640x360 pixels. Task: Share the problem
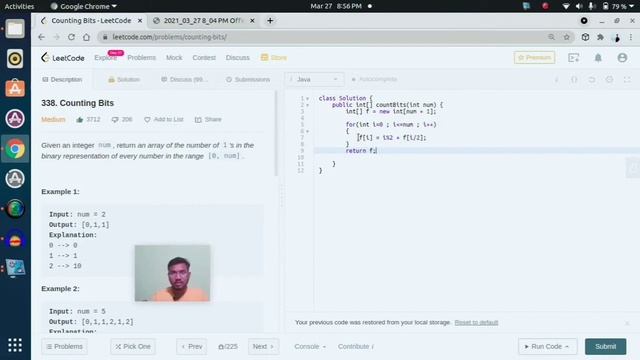point(208,120)
